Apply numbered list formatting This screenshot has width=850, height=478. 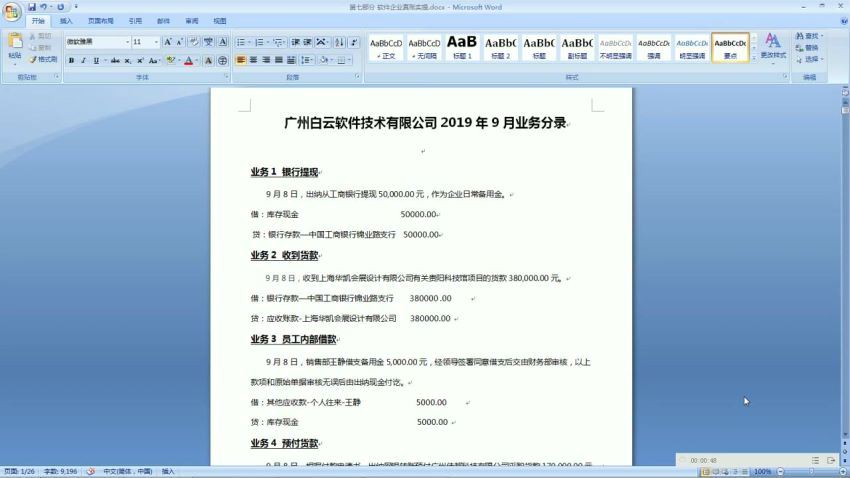tap(259, 42)
